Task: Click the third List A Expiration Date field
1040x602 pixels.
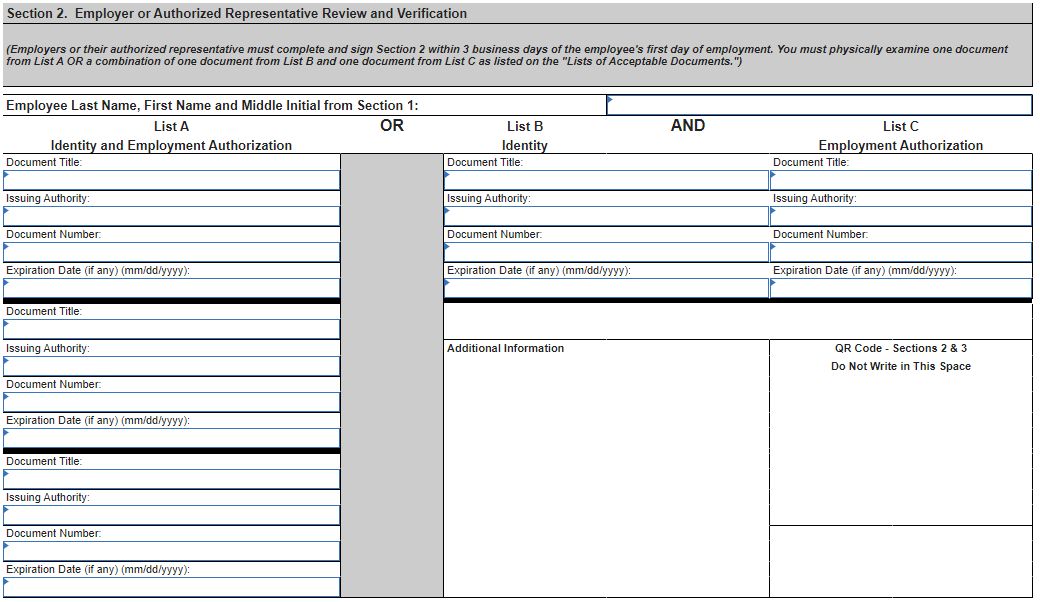Action: 170,588
